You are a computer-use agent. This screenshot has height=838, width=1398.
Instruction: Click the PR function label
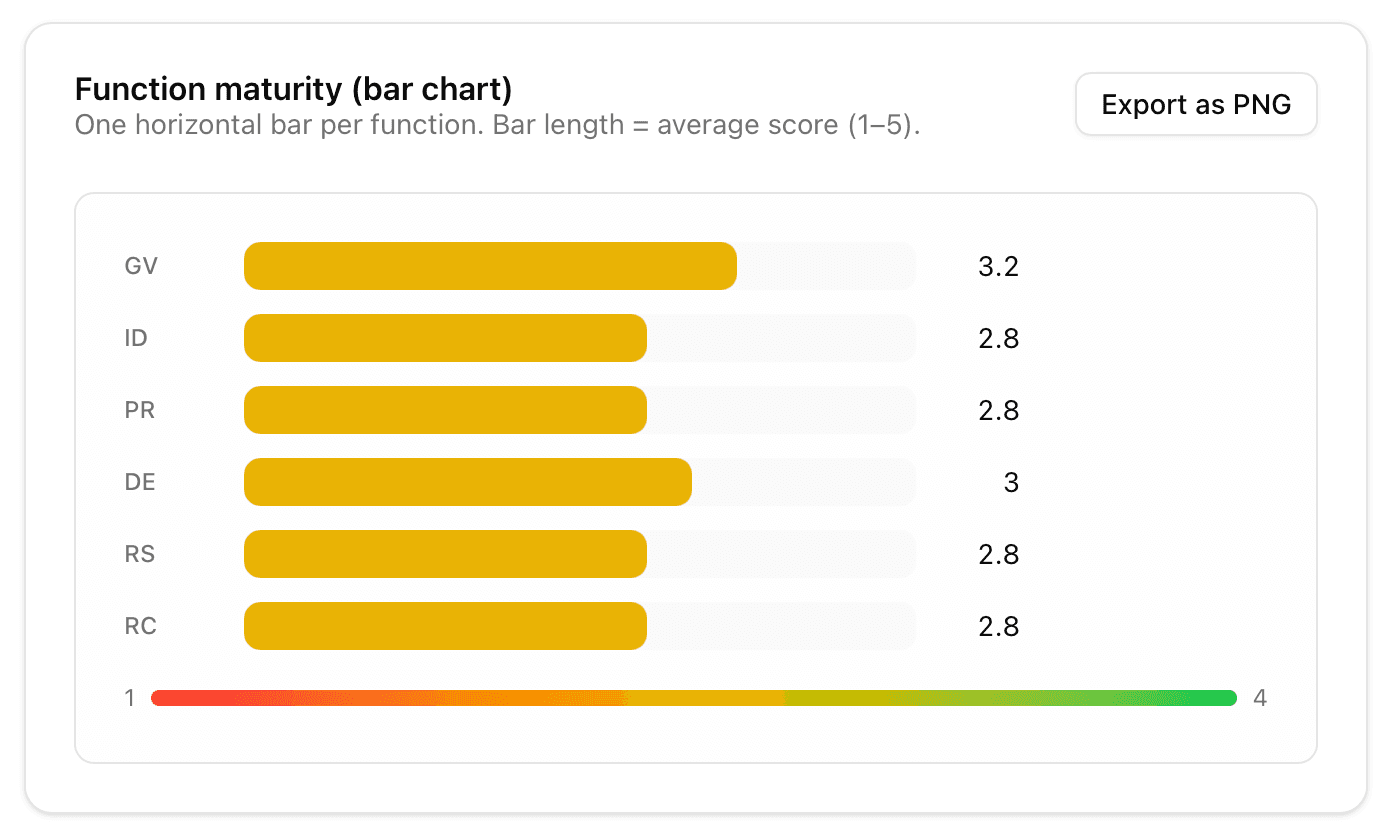tap(139, 410)
